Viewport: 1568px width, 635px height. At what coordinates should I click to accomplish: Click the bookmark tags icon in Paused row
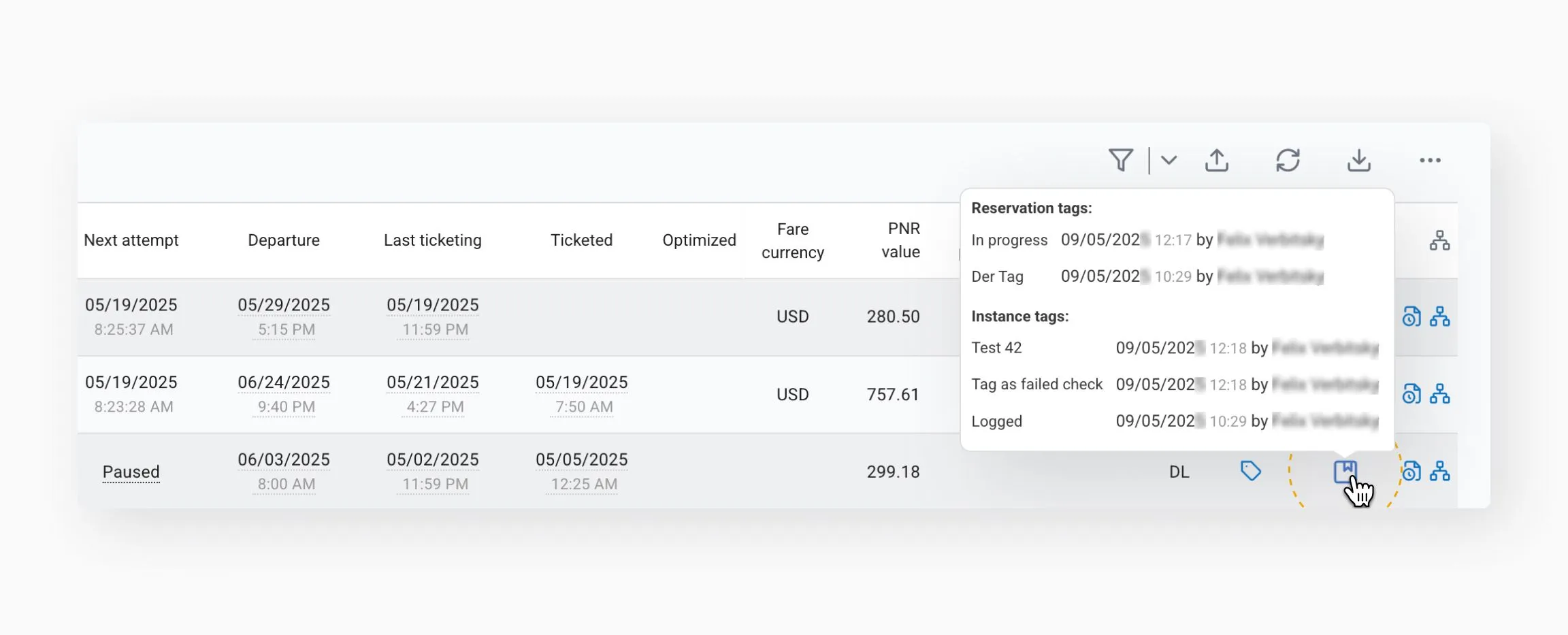tap(1345, 471)
